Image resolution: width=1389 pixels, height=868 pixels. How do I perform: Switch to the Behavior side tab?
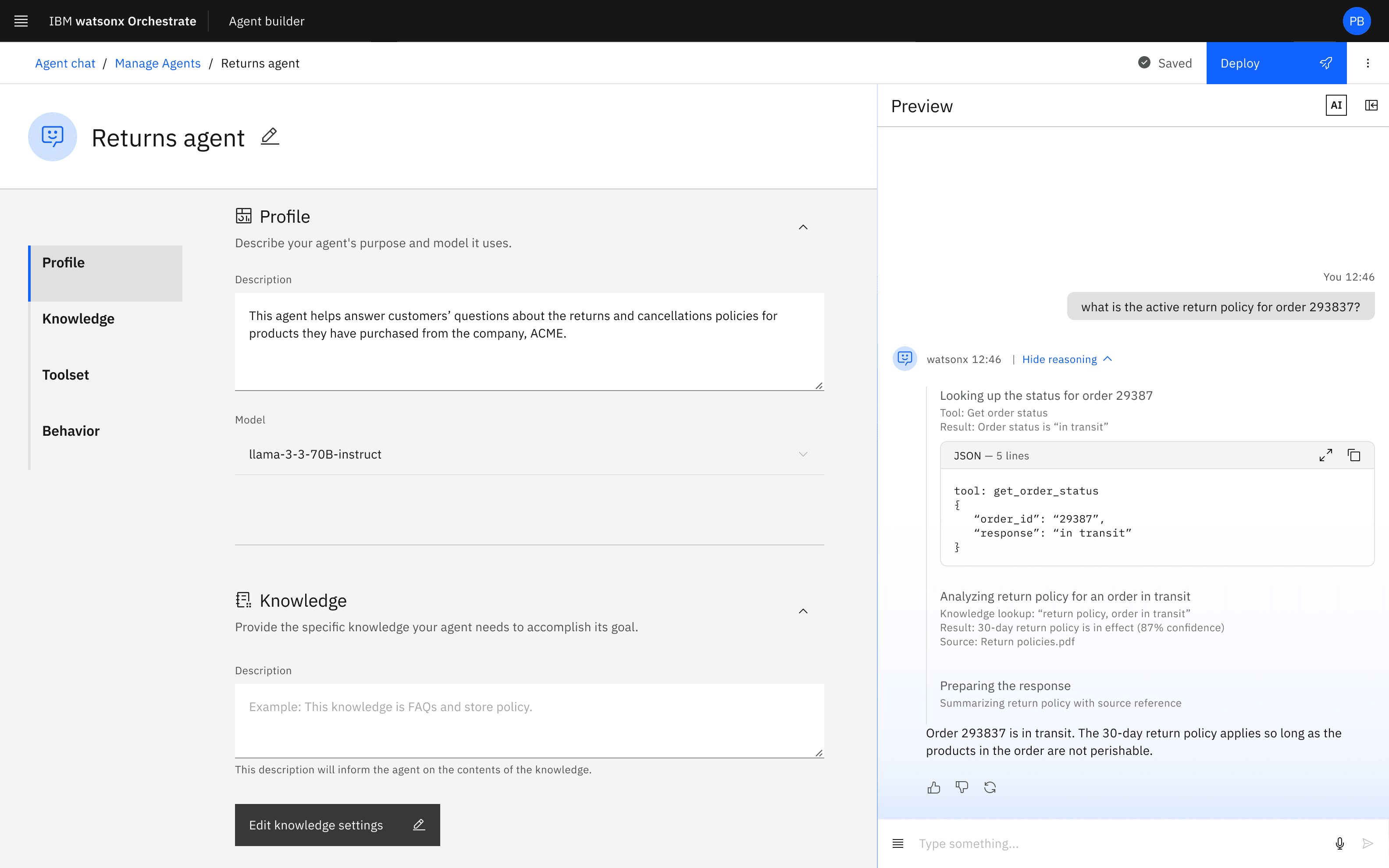click(x=71, y=431)
